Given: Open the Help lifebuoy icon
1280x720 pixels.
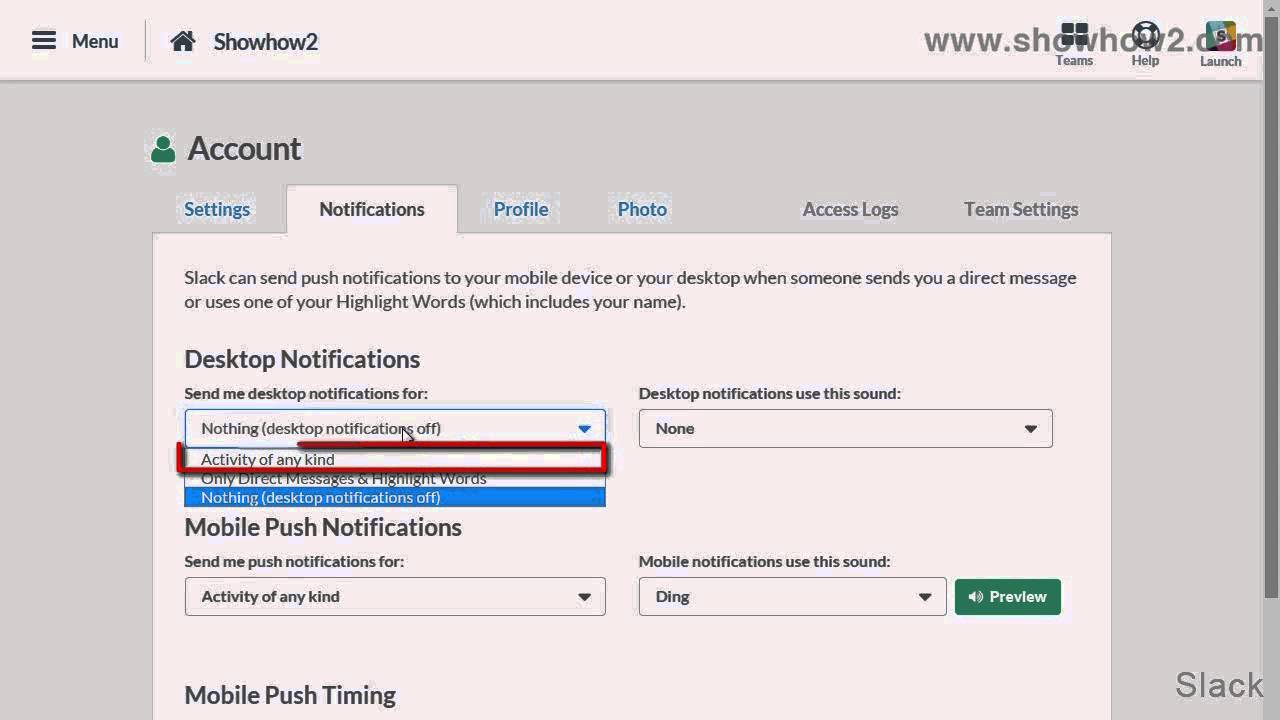Looking at the screenshot, I should [1145, 37].
